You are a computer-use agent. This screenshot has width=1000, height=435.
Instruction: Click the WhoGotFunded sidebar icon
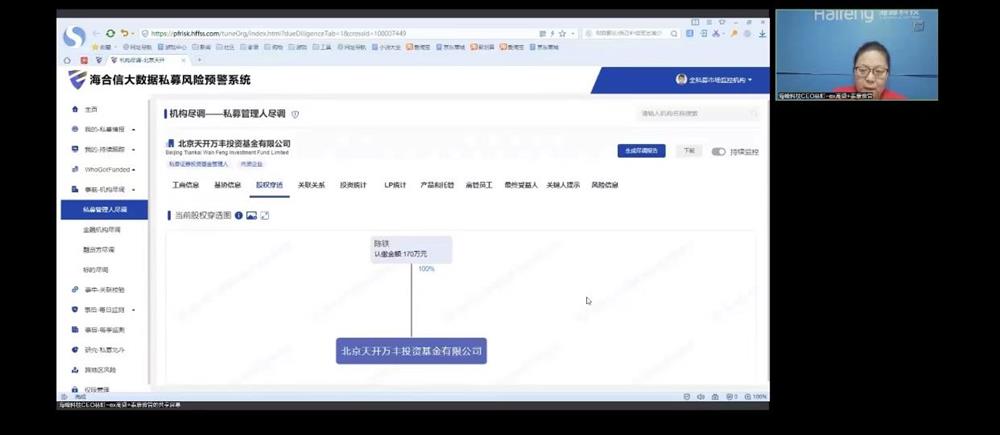click(75, 170)
